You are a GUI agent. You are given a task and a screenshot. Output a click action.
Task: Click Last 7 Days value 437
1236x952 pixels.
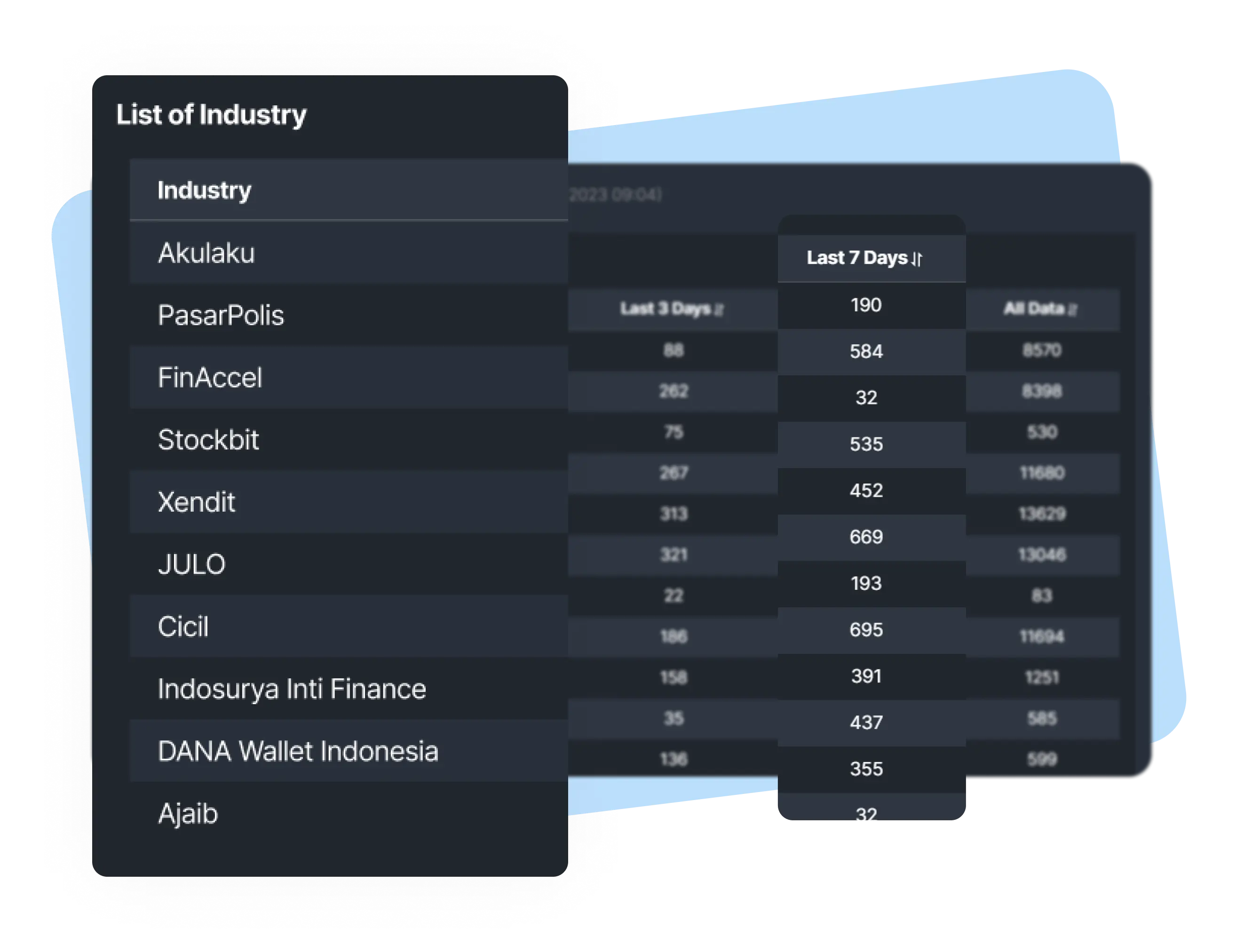(x=866, y=723)
